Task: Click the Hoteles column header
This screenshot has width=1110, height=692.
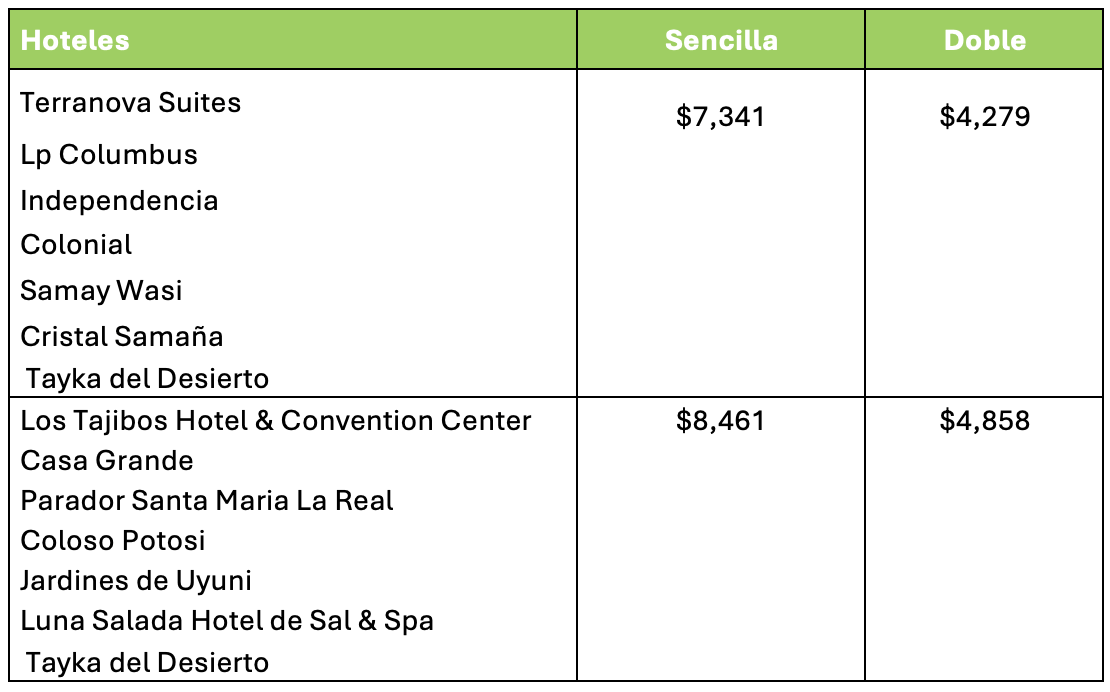Action: [x=75, y=40]
